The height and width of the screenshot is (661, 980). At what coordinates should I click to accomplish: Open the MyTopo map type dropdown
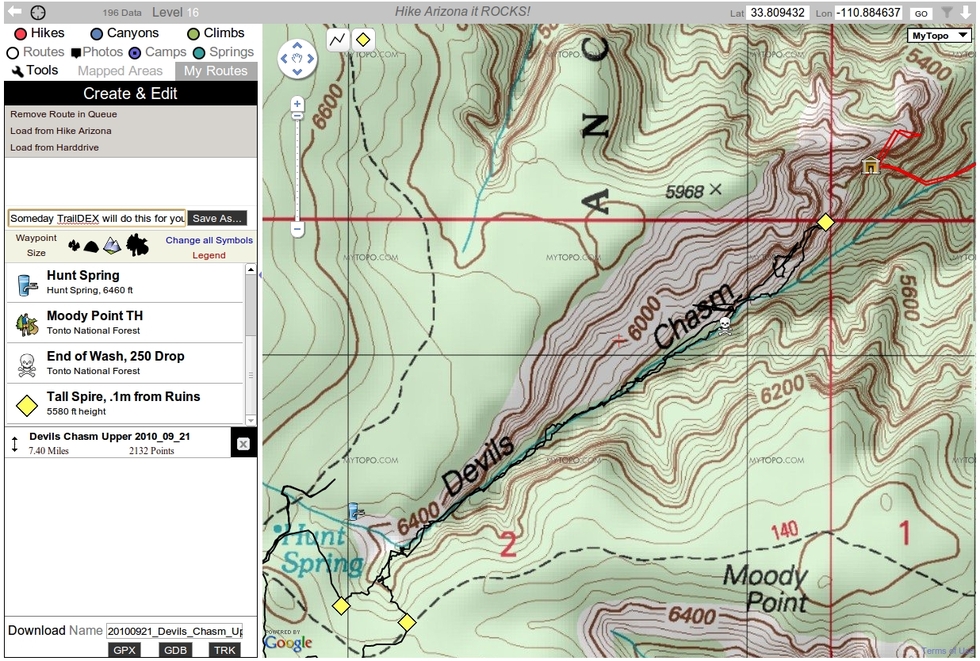(939, 36)
